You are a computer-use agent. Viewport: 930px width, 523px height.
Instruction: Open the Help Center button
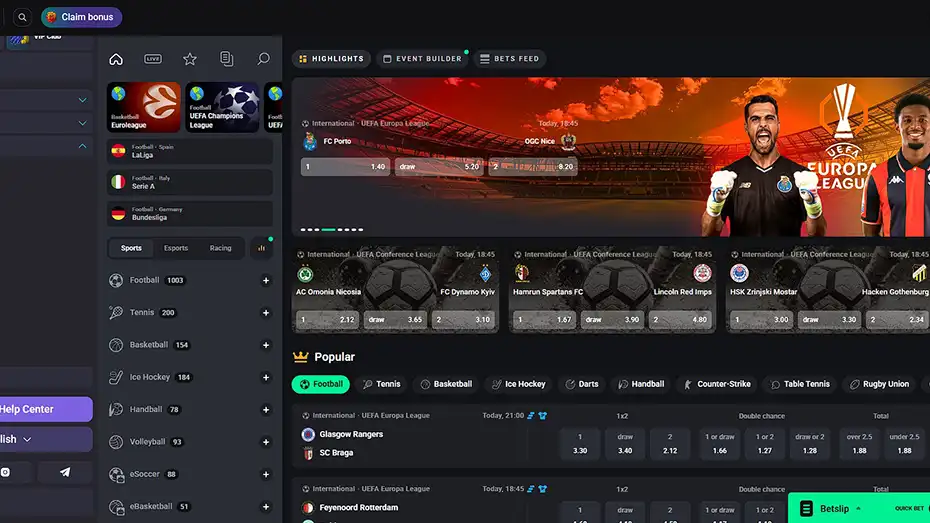point(46,409)
